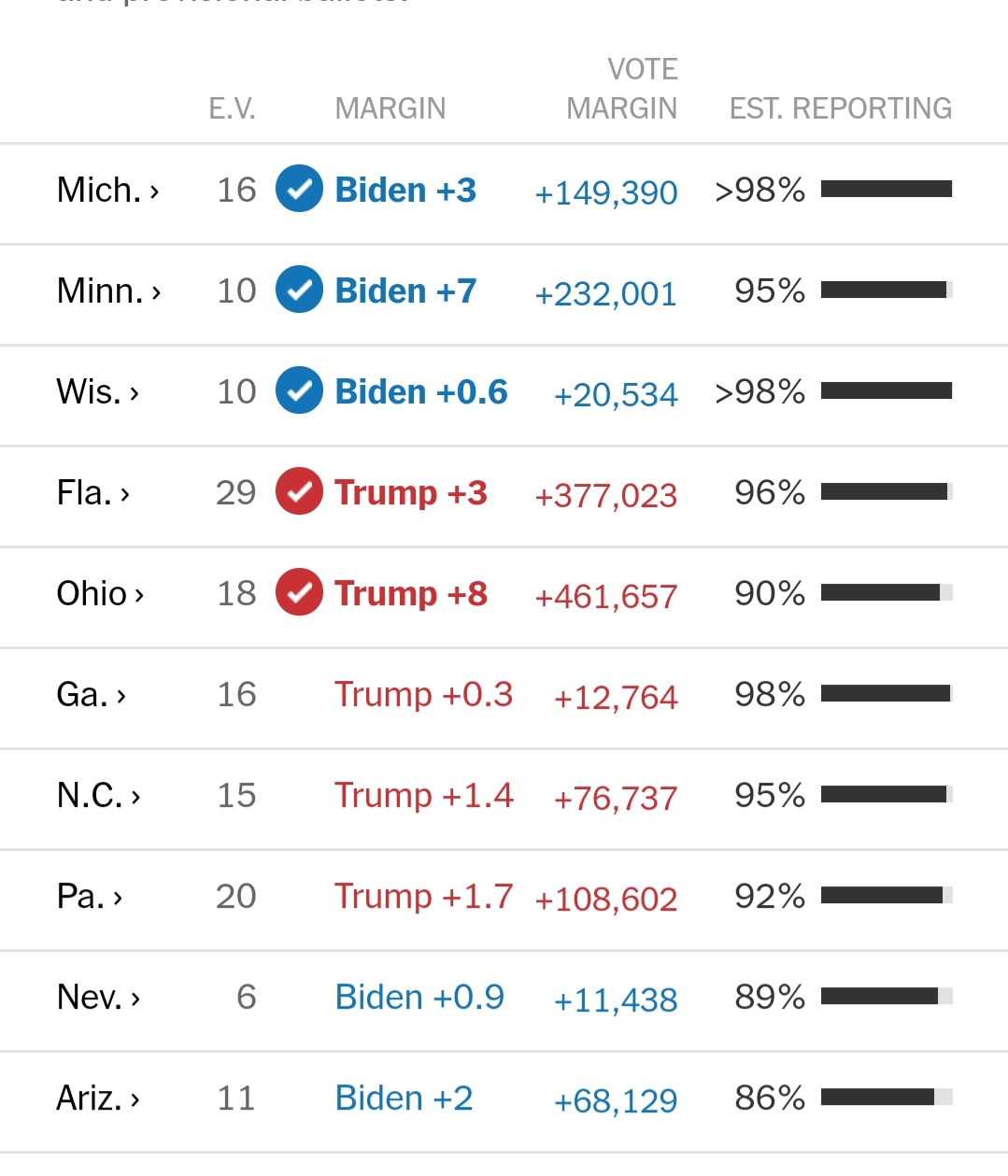Open the Minn. state results link
Image resolution: width=1008 pixels, height=1176 pixels.
click(x=108, y=290)
